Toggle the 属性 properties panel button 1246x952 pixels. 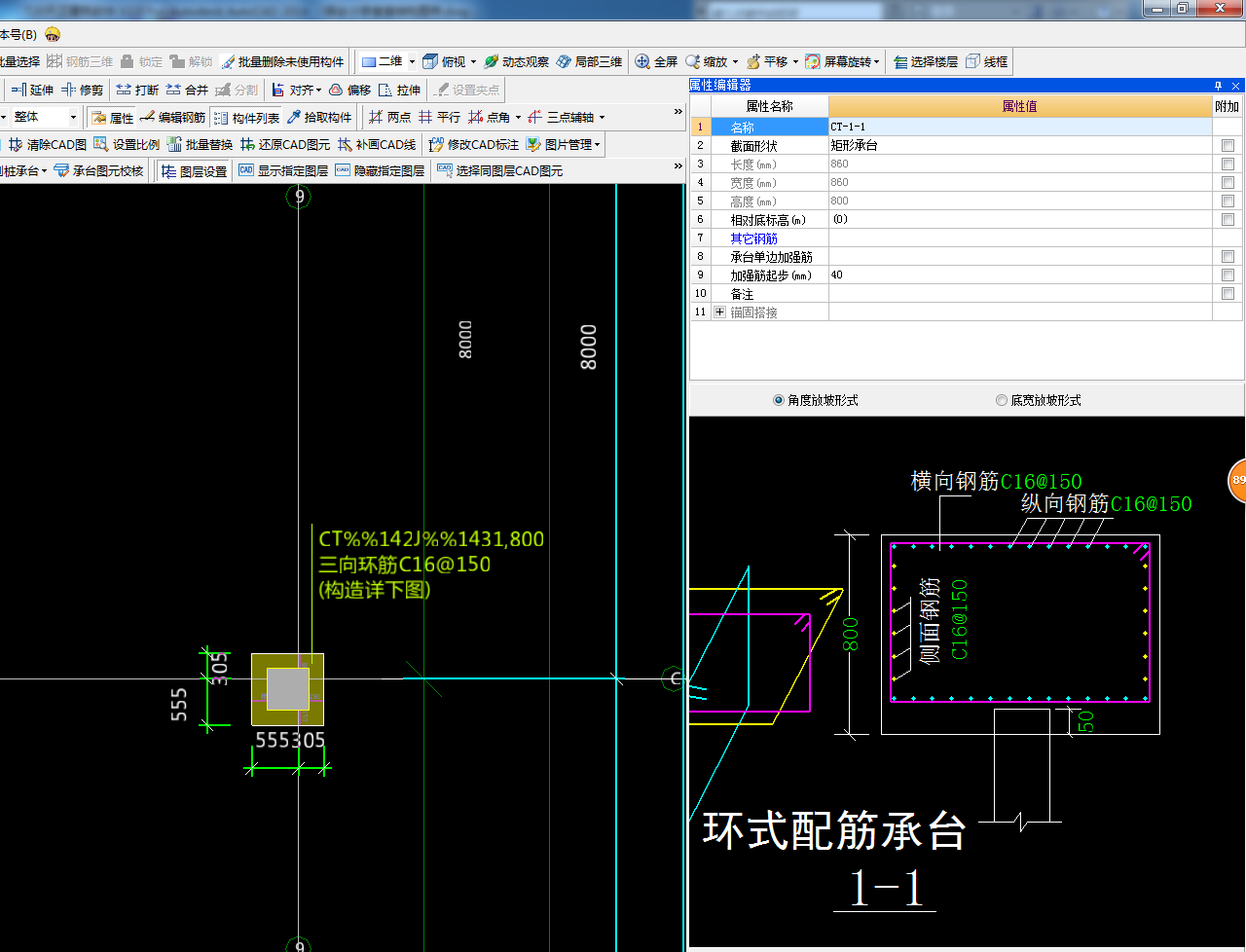[x=112, y=118]
